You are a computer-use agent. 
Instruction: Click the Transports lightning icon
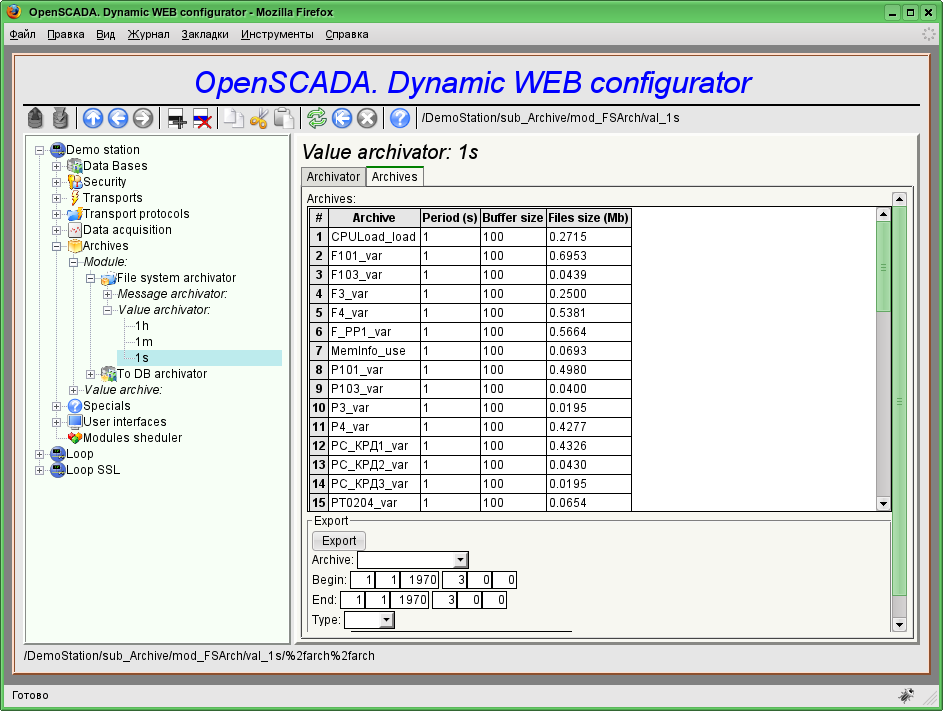coord(75,198)
